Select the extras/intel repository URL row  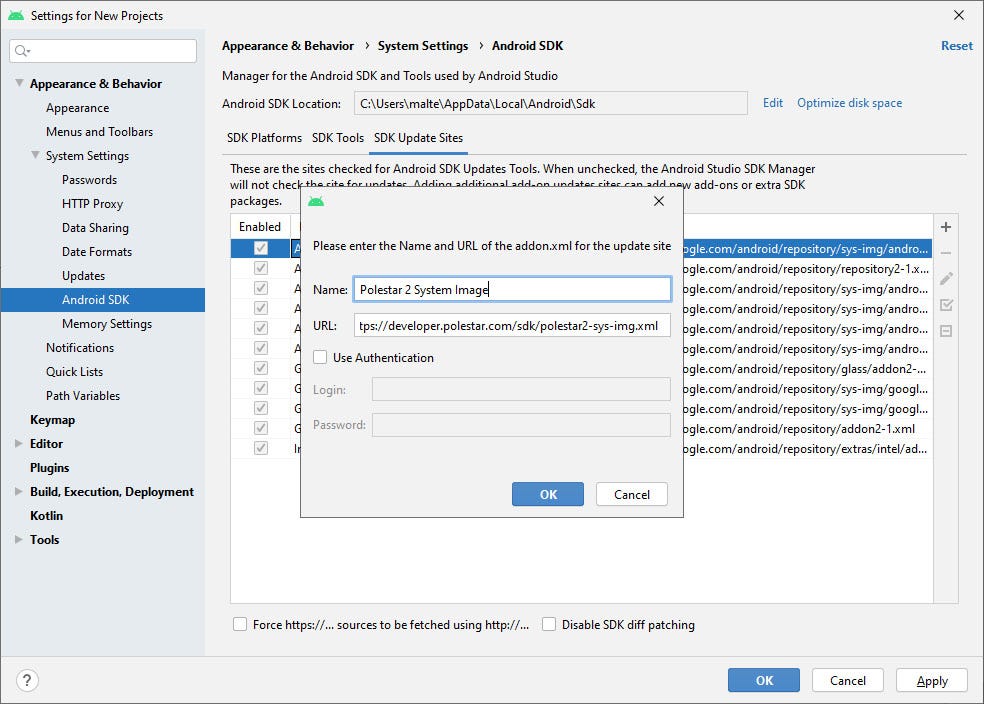click(x=803, y=449)
